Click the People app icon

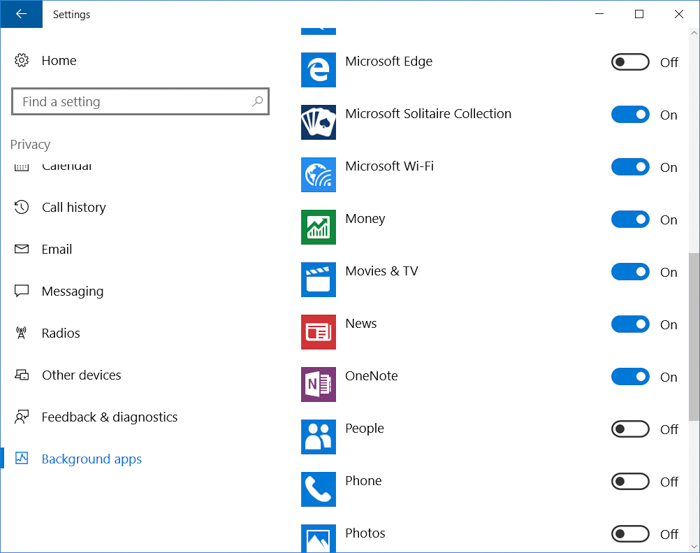tap(318, 437)
